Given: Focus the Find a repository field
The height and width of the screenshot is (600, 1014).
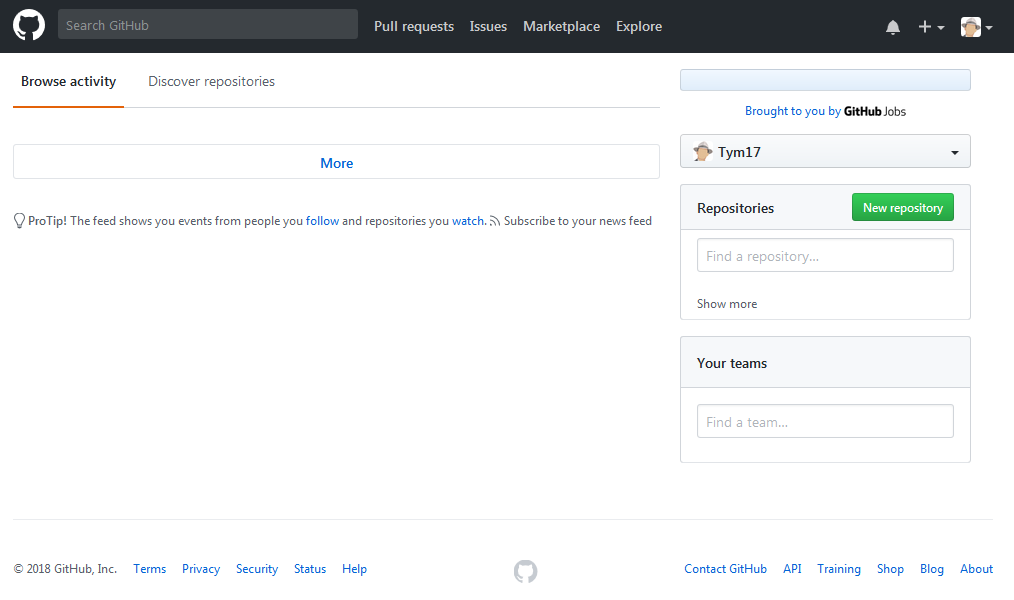Looking at the screenshot, I should coord(825,255).
